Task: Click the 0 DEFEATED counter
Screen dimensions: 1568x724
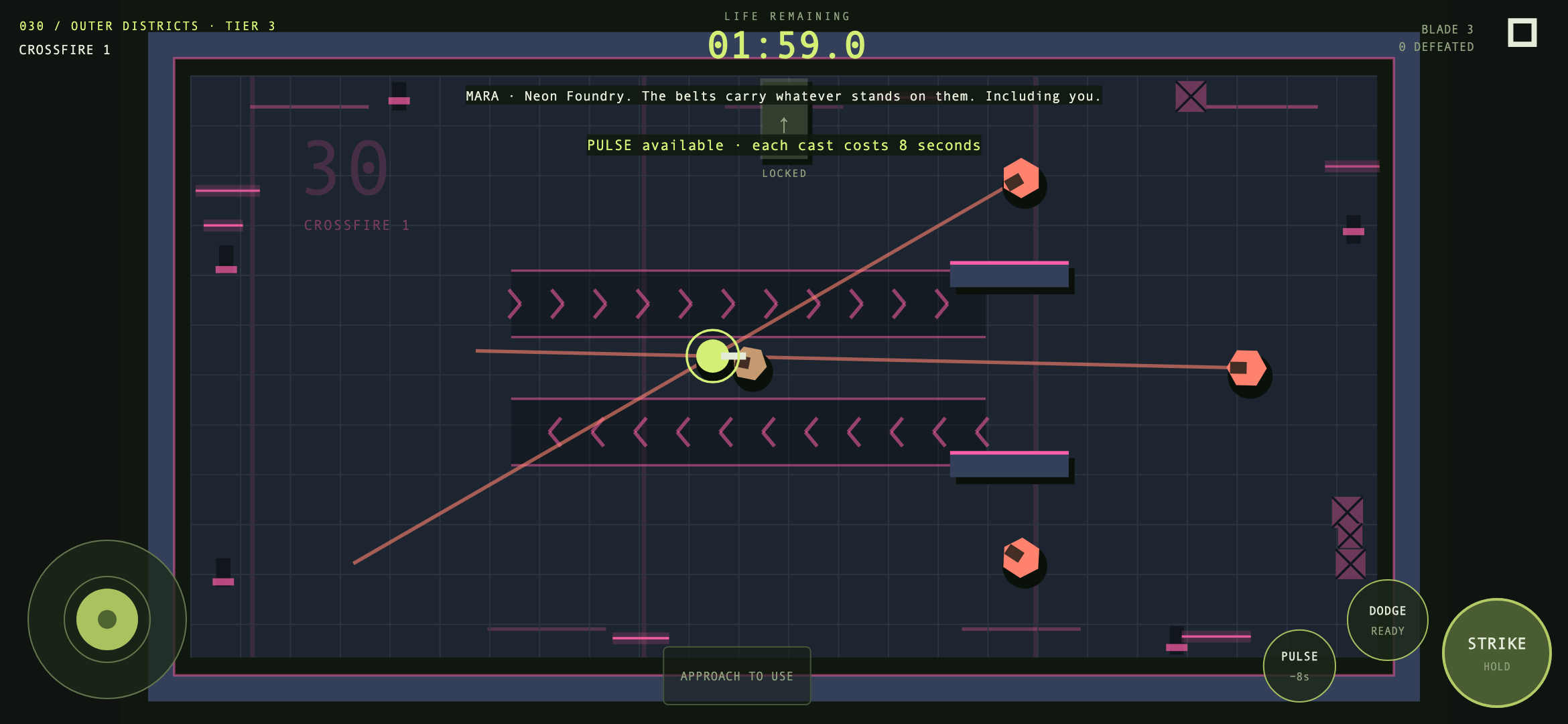Action: (1436, 47)
